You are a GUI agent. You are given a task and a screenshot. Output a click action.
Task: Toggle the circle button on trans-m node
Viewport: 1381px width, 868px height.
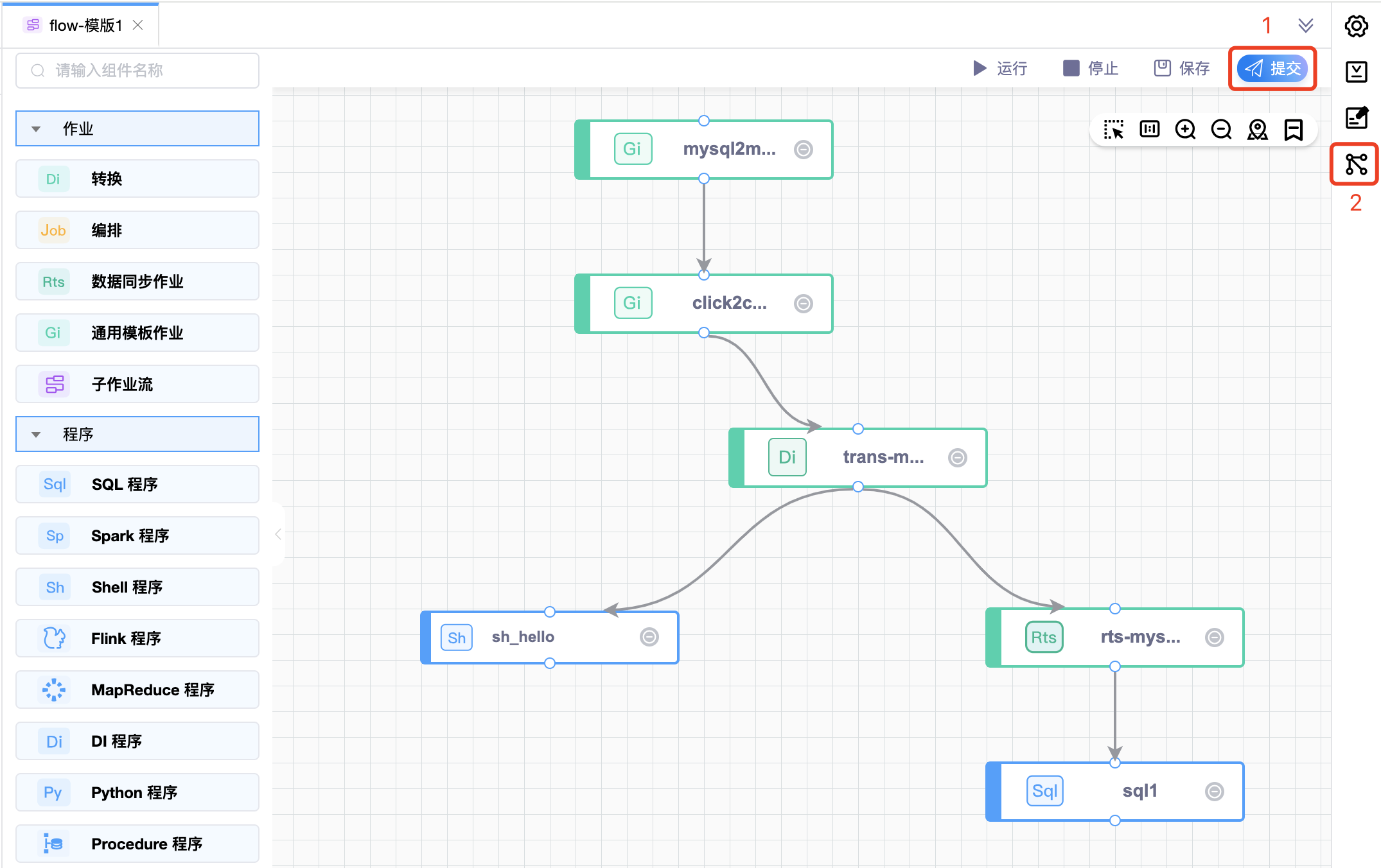[958, 458]
